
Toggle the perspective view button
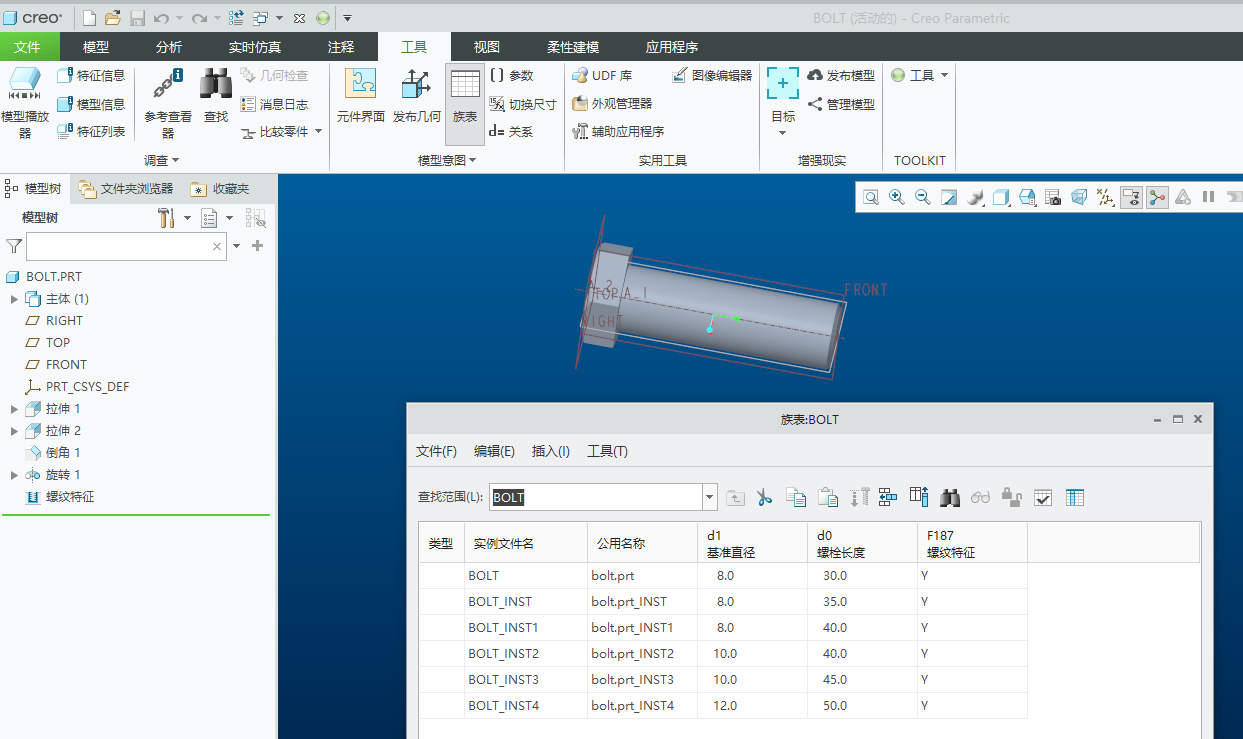click(x=1079, y=198)
